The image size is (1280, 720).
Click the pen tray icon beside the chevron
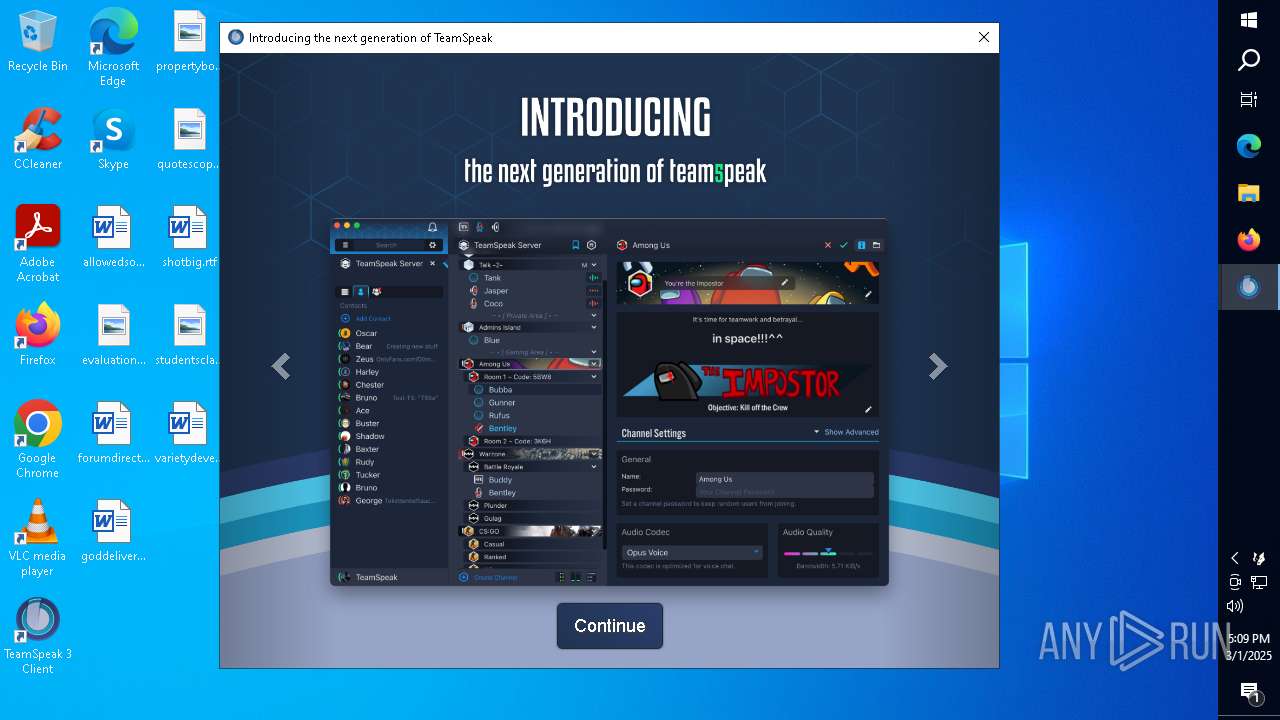tap(1259, 558)
